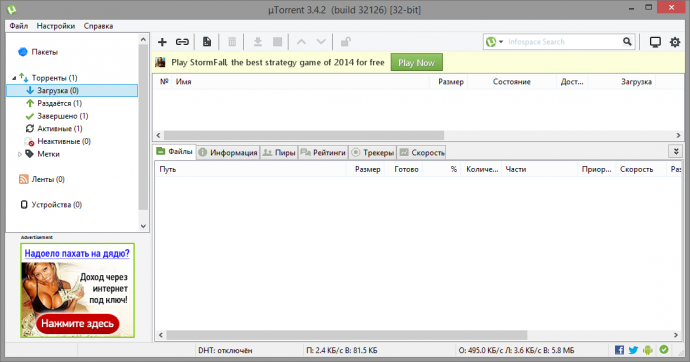Select Устройства (0) in sidebar

(56, 205)
